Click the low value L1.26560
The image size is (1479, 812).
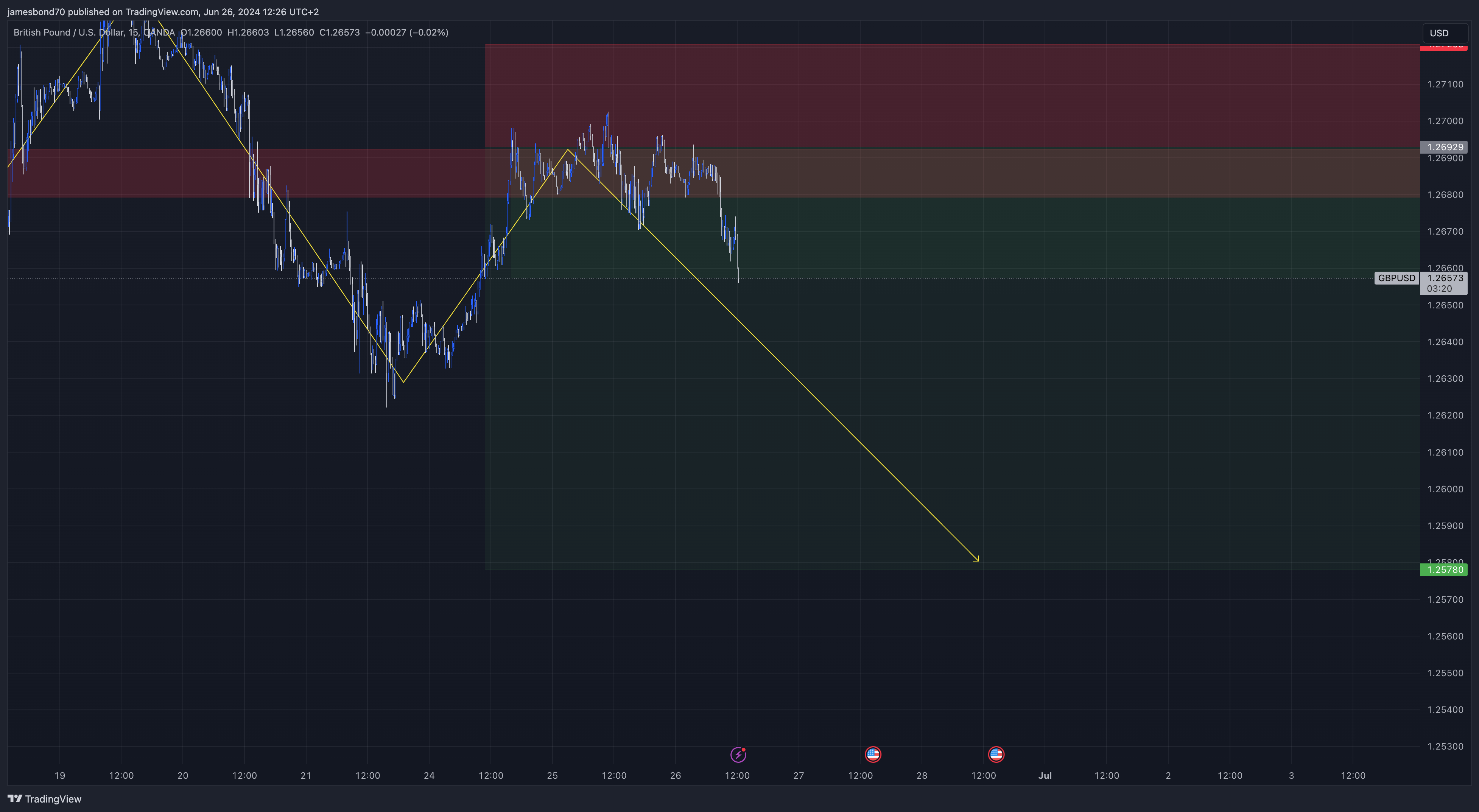[x=294, y=32]
